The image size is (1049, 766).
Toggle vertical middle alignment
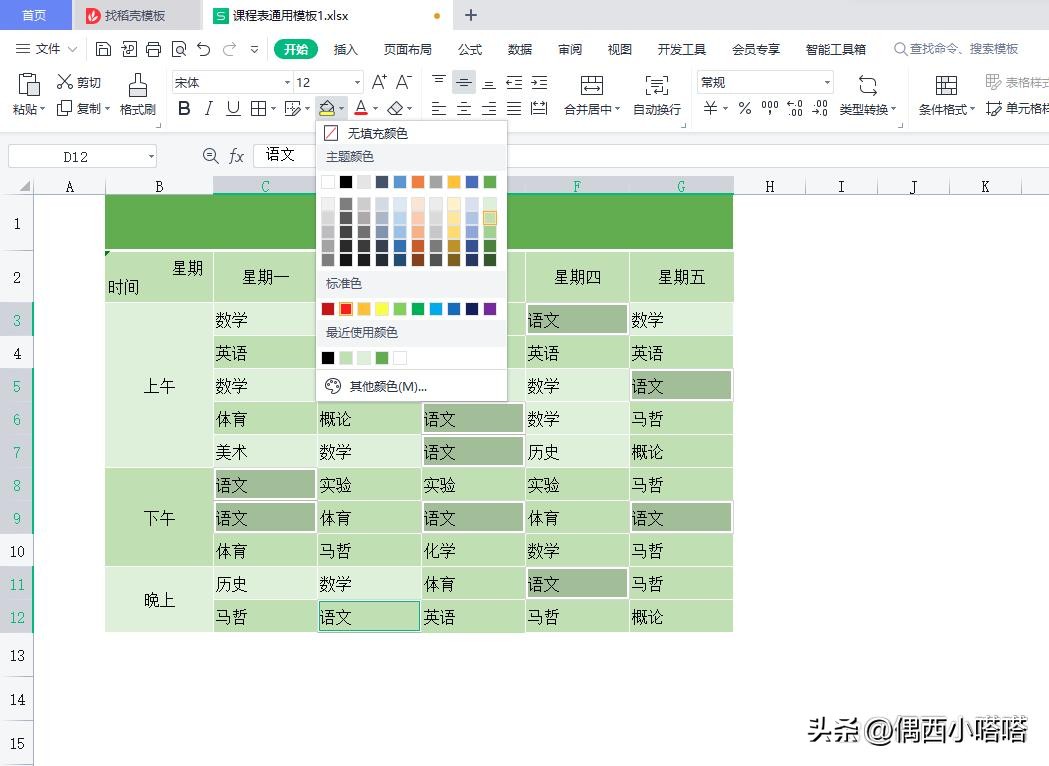(464, 82)
